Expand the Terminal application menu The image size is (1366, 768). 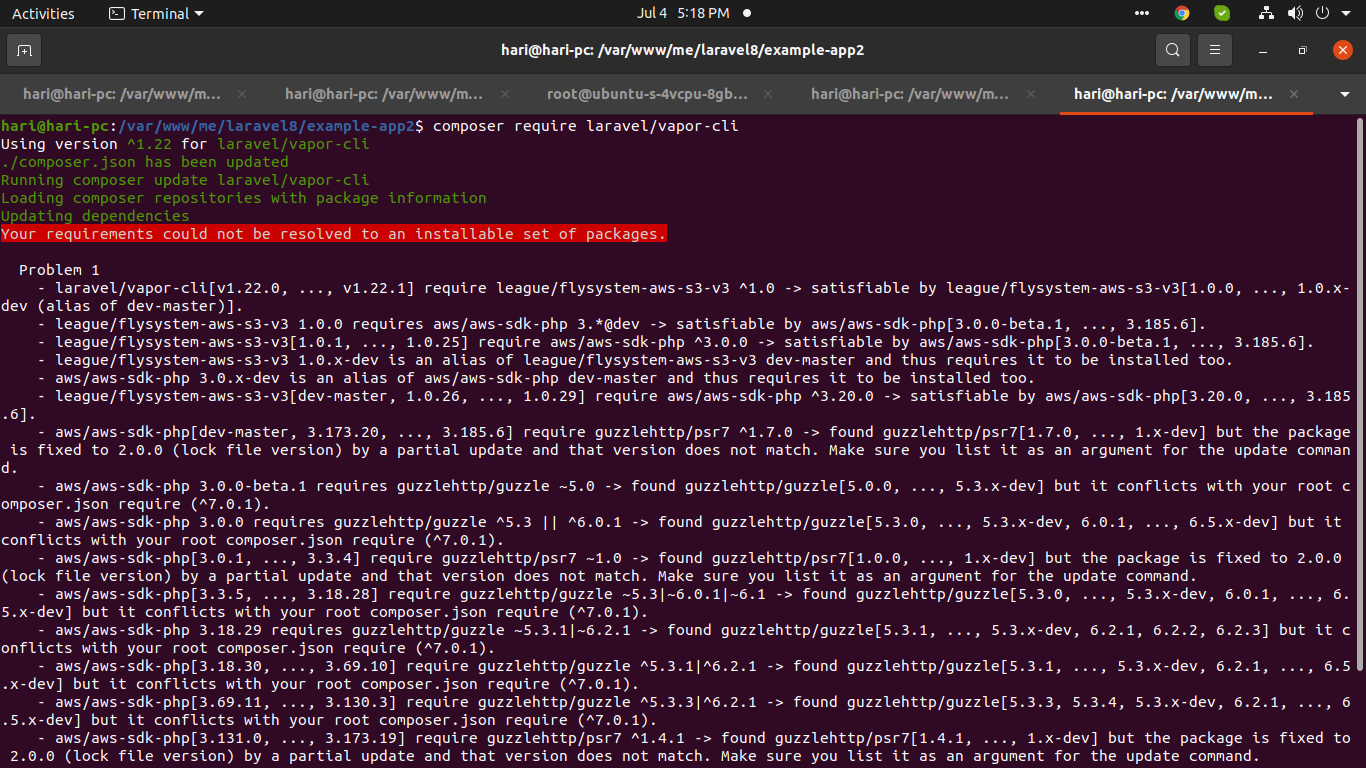pyautogui.click(x=155, y=13)
